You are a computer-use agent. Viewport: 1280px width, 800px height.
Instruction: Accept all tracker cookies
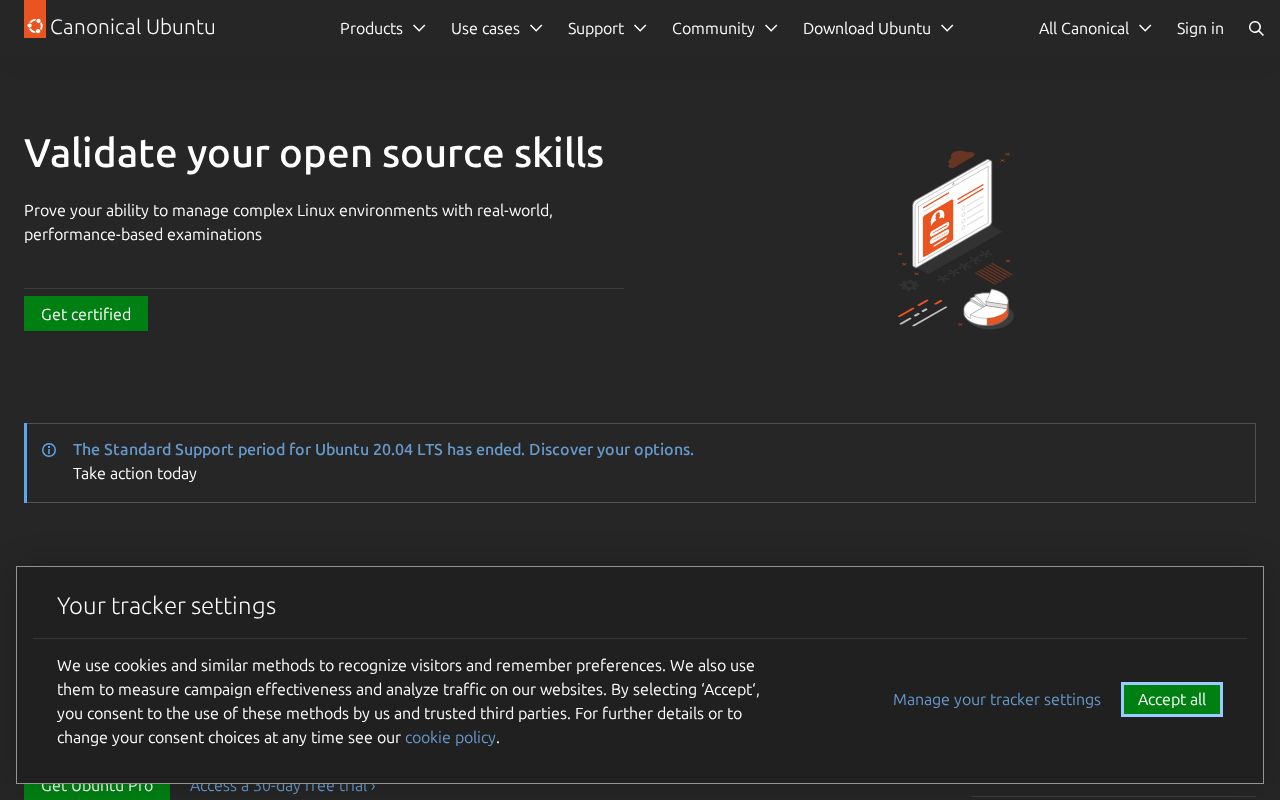[x=1171, y=699]
